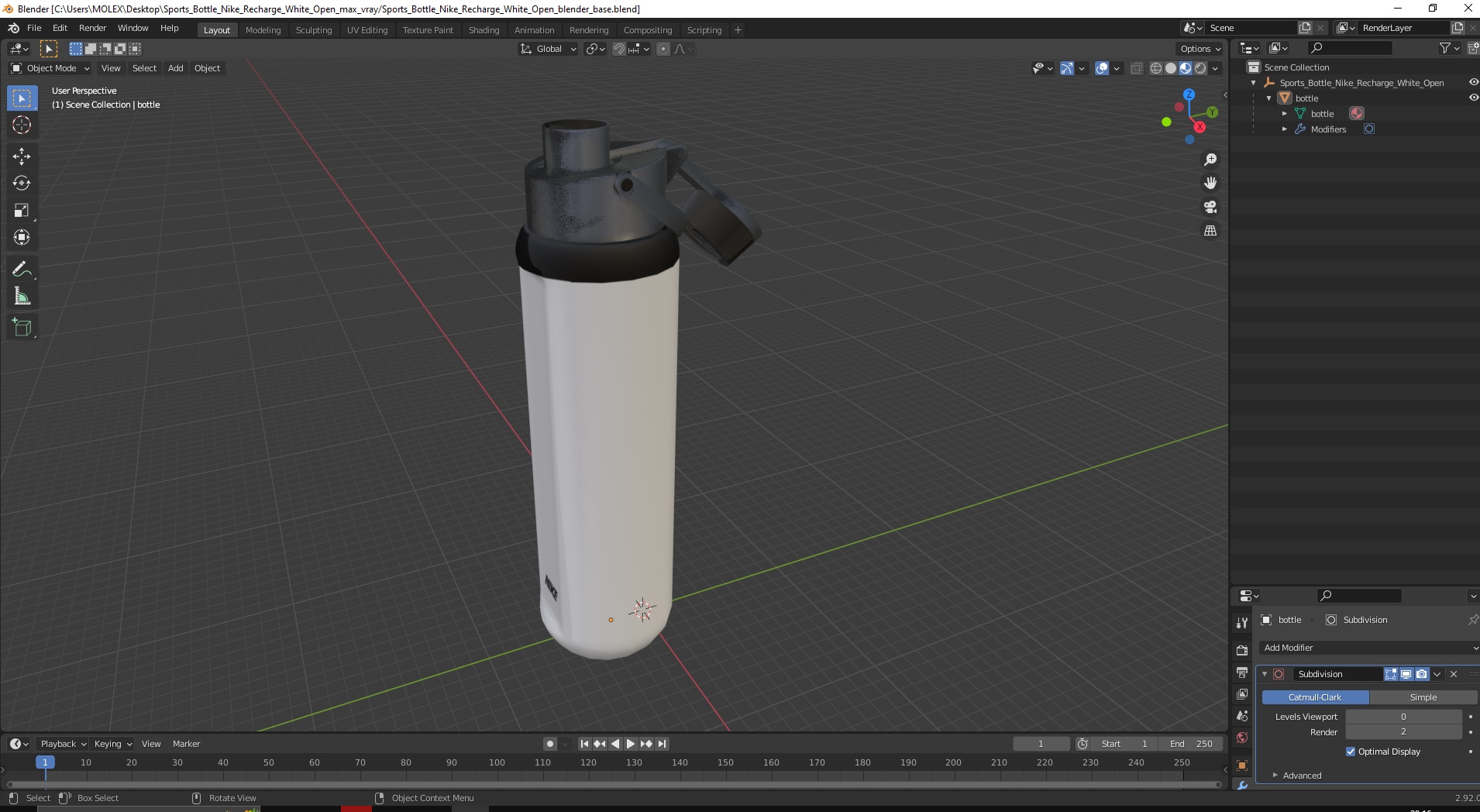
Task: Select the Annotate pencil tool
Action: pos(22,269)
